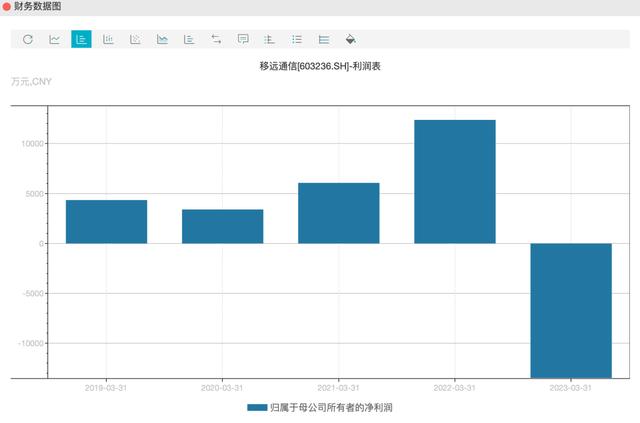The height and width of the screenshot is (423, 640).
Task: Click the negative 2023-03-31 bar
Action: [x=571, y=311]
